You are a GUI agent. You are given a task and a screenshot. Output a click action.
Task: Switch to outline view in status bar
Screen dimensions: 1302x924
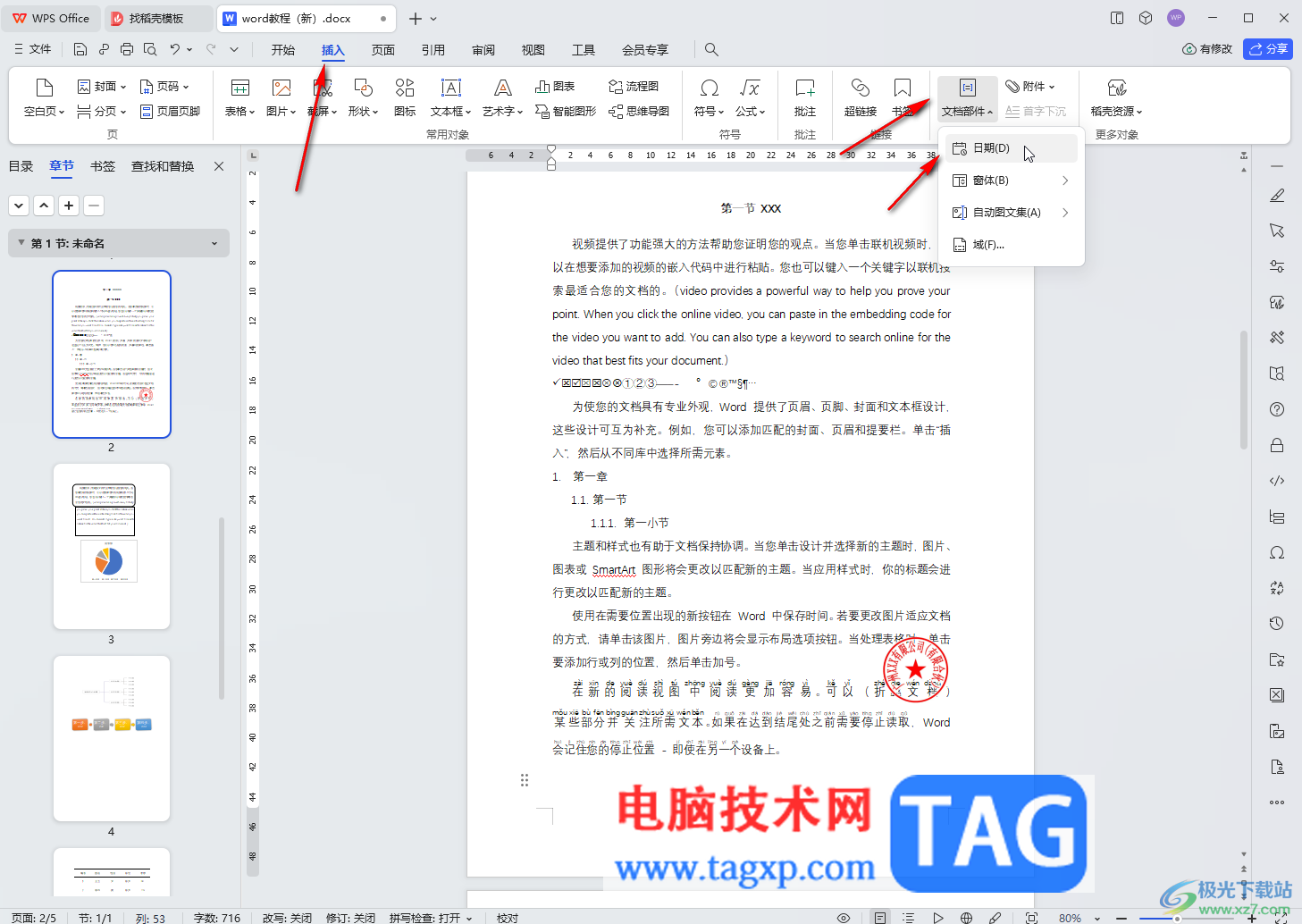[909, 918]
